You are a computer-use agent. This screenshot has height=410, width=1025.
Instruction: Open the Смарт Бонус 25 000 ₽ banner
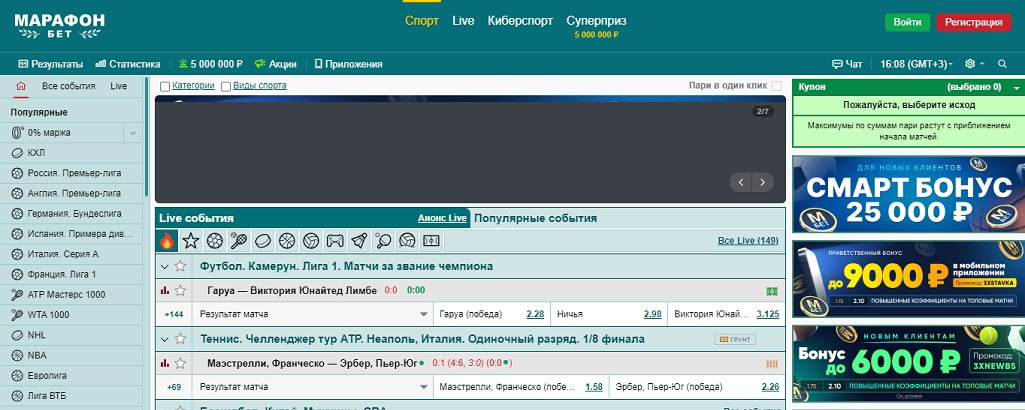pyautogui.click(x=909, y=194)
